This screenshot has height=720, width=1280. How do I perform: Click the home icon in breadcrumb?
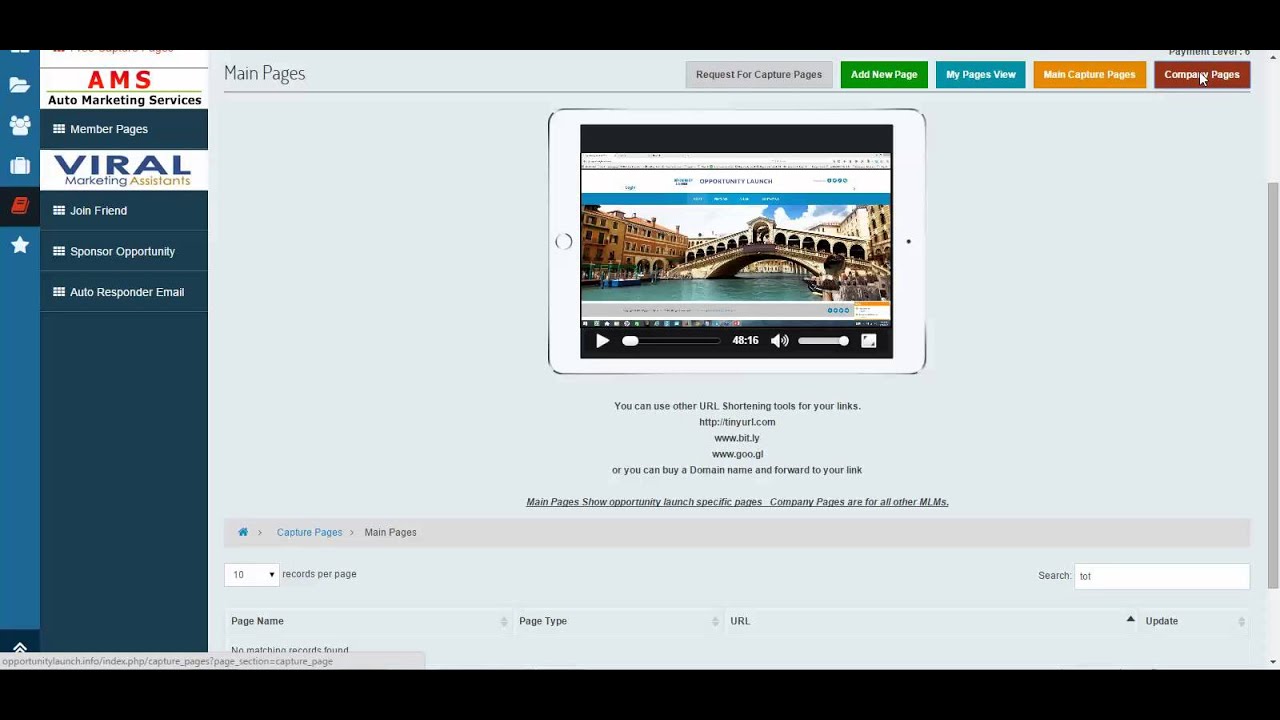[243, 532]
